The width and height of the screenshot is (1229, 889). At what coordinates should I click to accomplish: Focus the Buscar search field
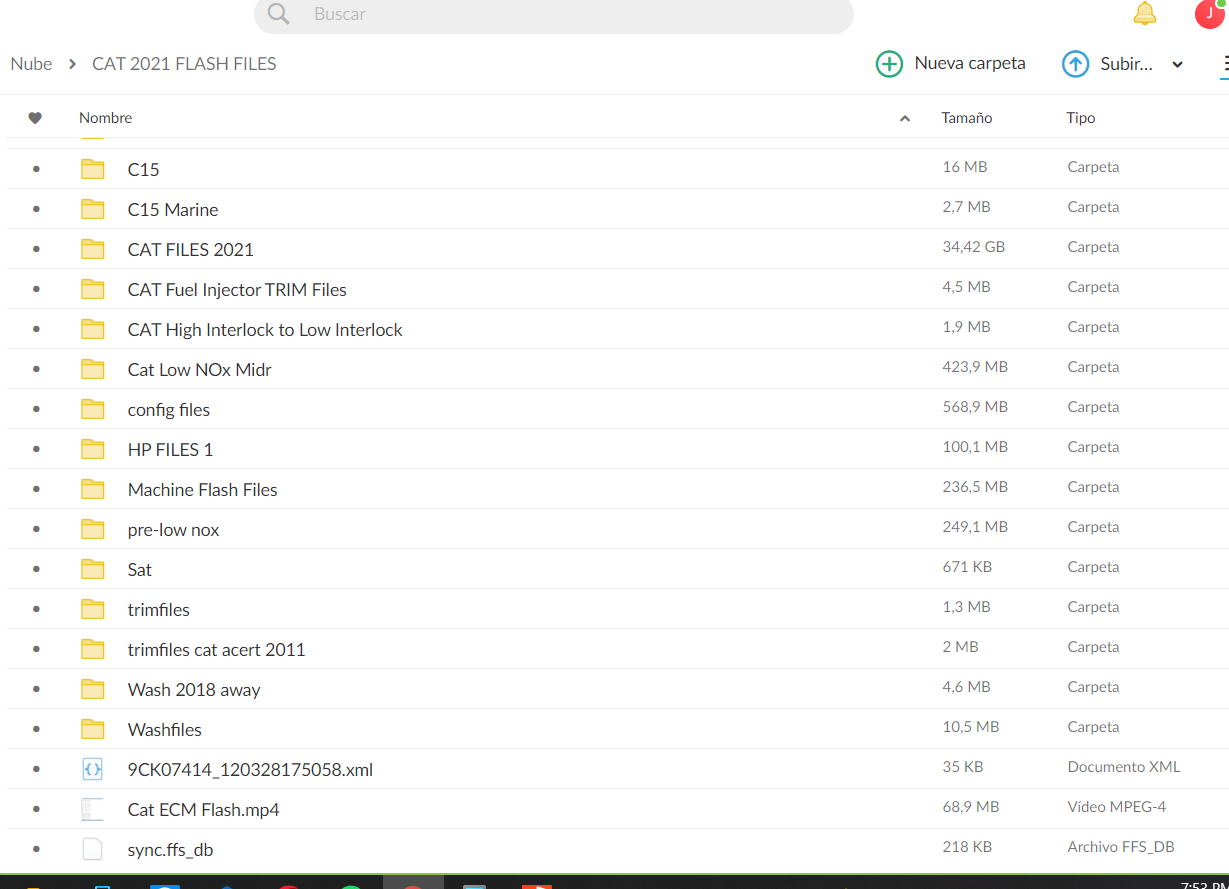[554, 14]
